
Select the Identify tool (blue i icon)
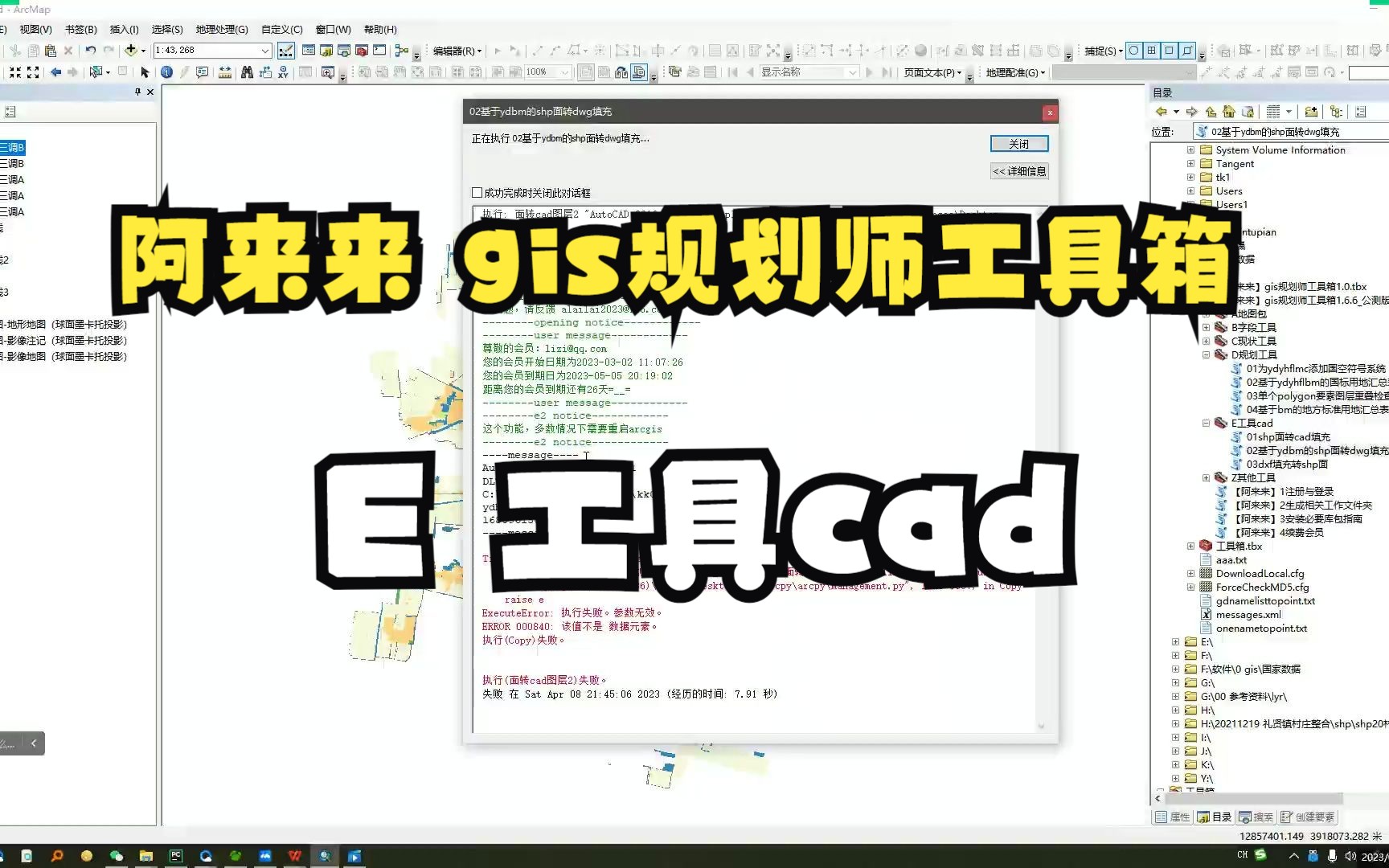(x=166, y=72)
